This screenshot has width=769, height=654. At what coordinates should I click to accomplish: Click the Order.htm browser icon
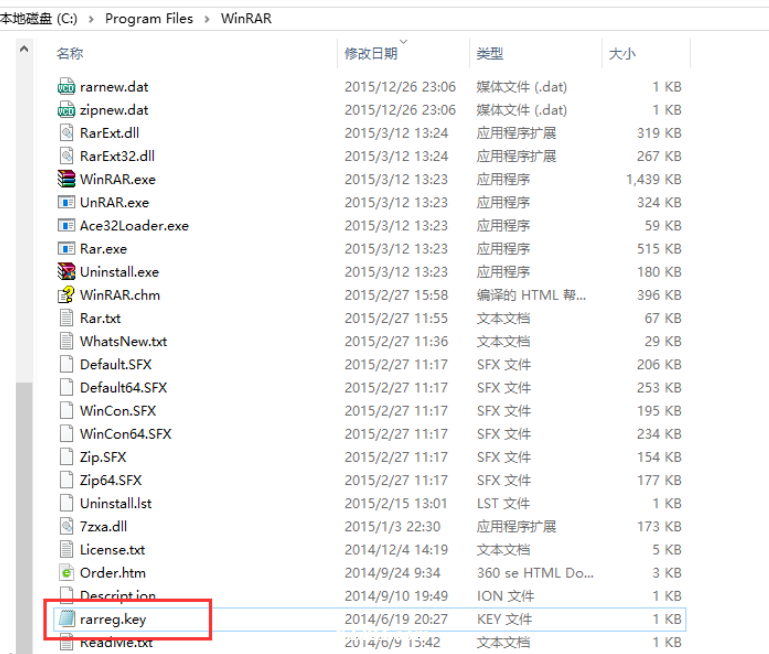66,573
